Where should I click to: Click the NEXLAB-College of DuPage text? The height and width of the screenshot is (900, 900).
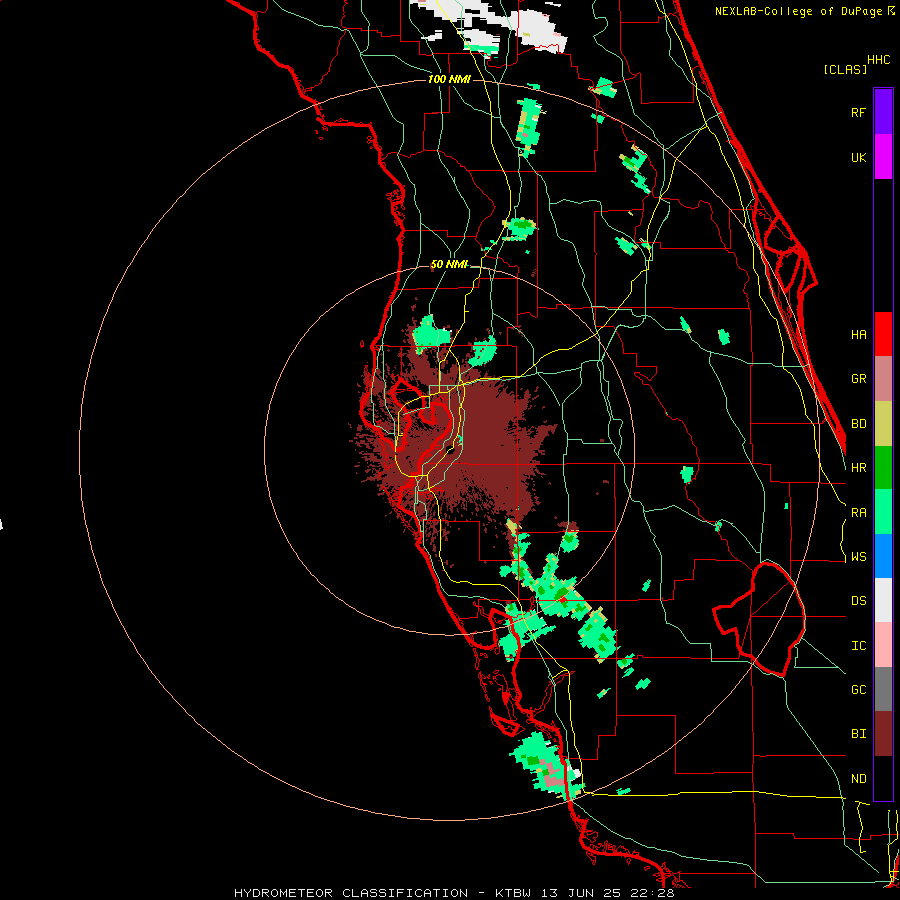[x=798, y=11]
